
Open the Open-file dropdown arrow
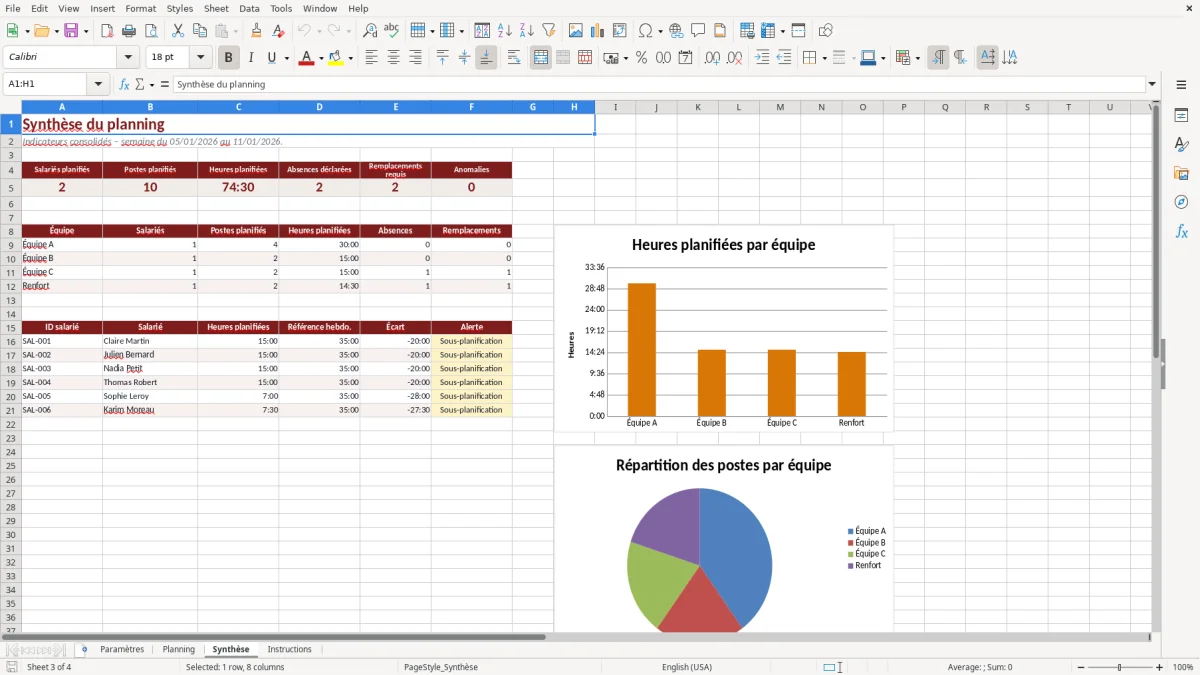[55, 31]
